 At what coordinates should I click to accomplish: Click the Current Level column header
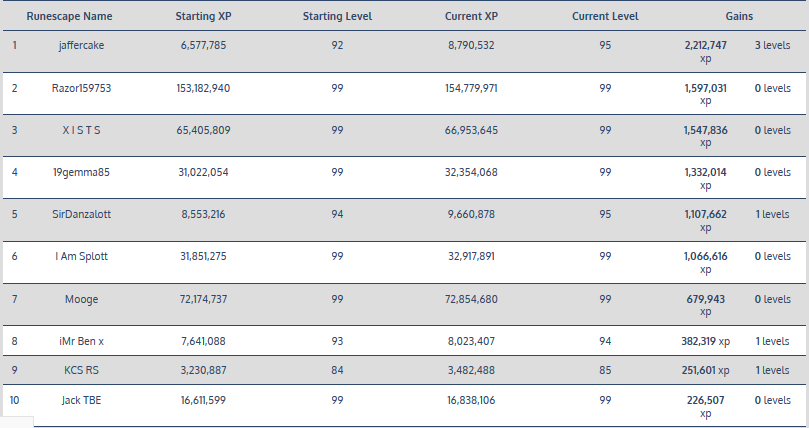click(x=606, y=18)
